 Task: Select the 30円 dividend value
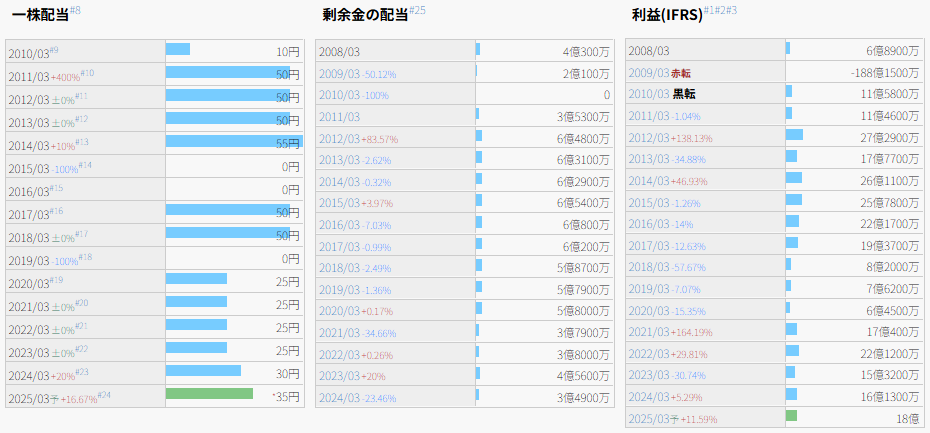click(x=288, y=374)
